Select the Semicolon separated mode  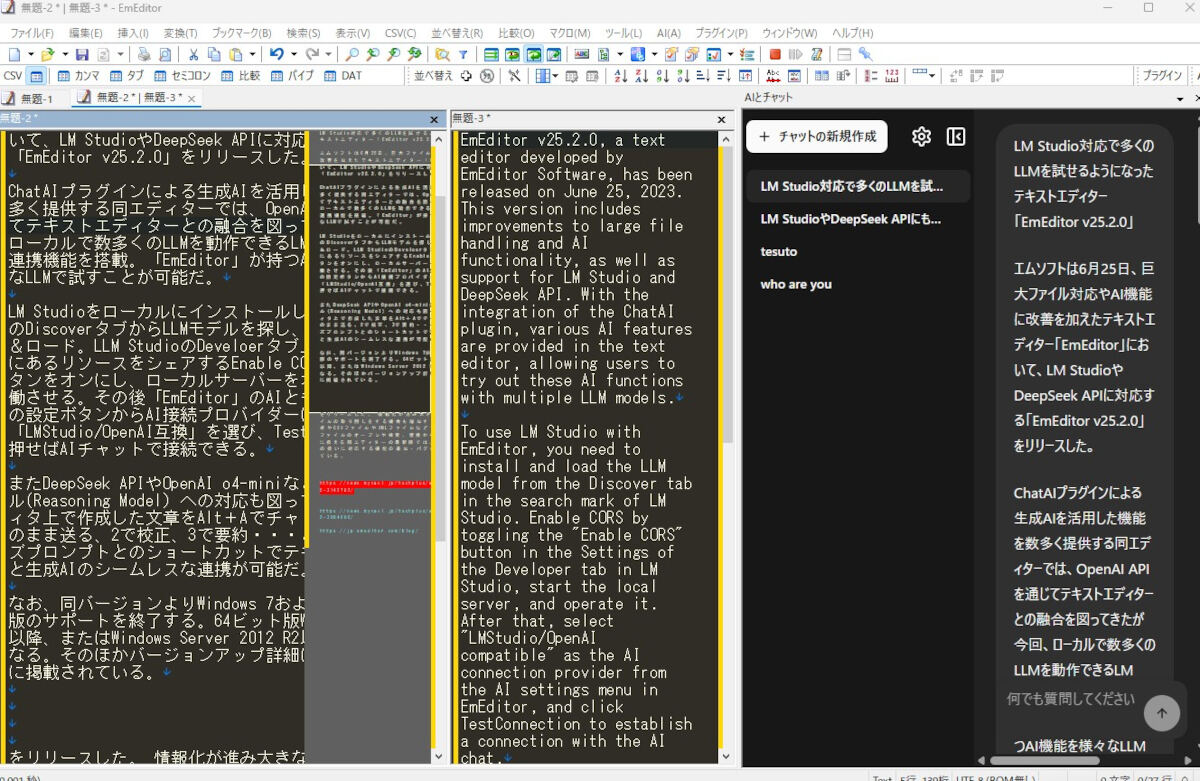[182, 75]
